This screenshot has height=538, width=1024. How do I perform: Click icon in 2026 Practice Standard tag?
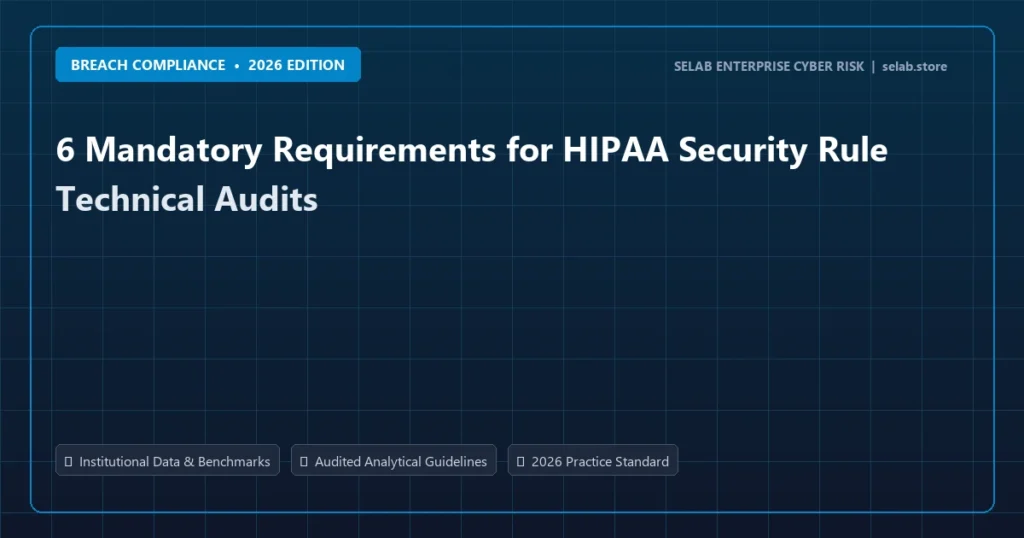(520, 462)
